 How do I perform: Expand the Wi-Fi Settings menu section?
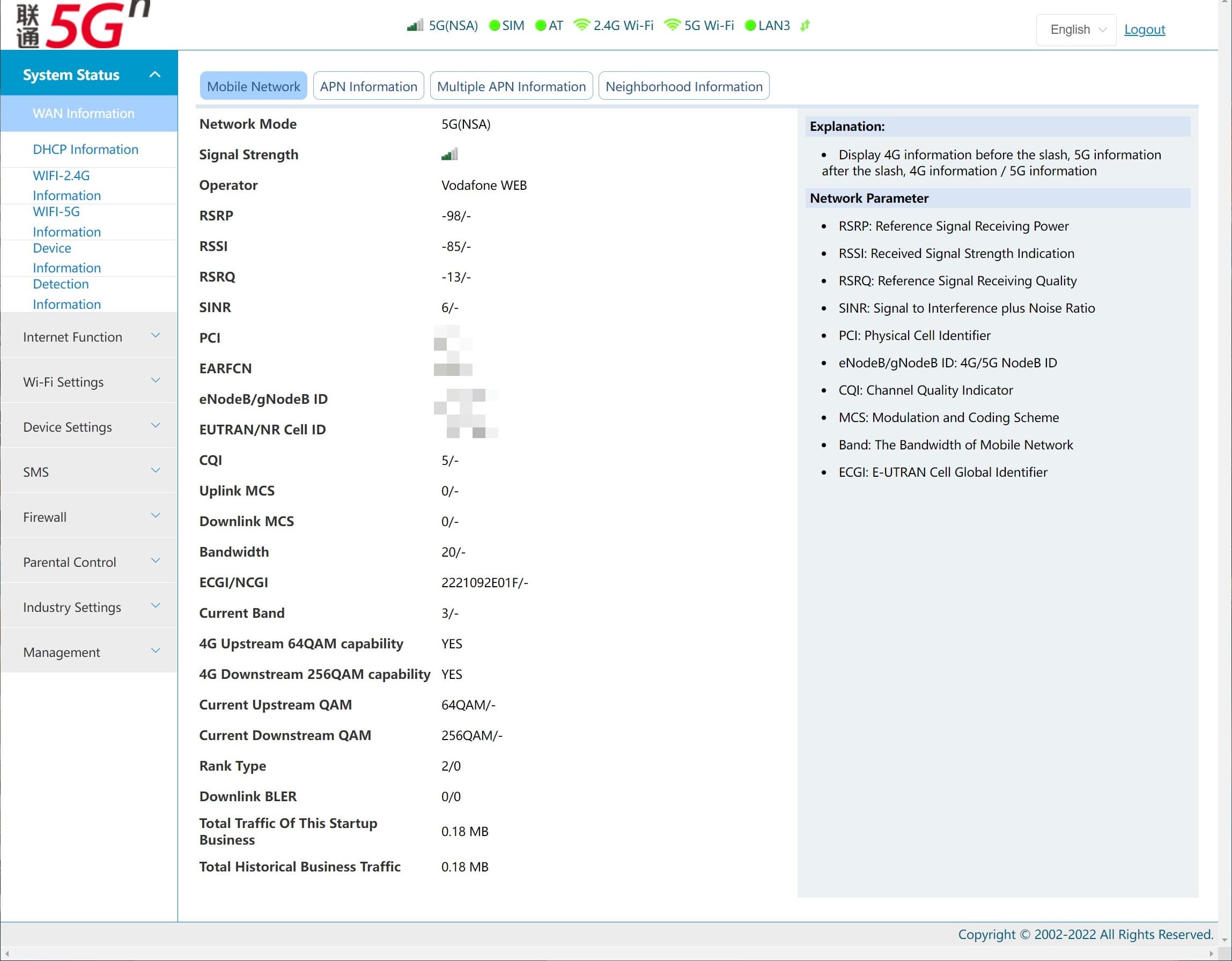point(89,381)
